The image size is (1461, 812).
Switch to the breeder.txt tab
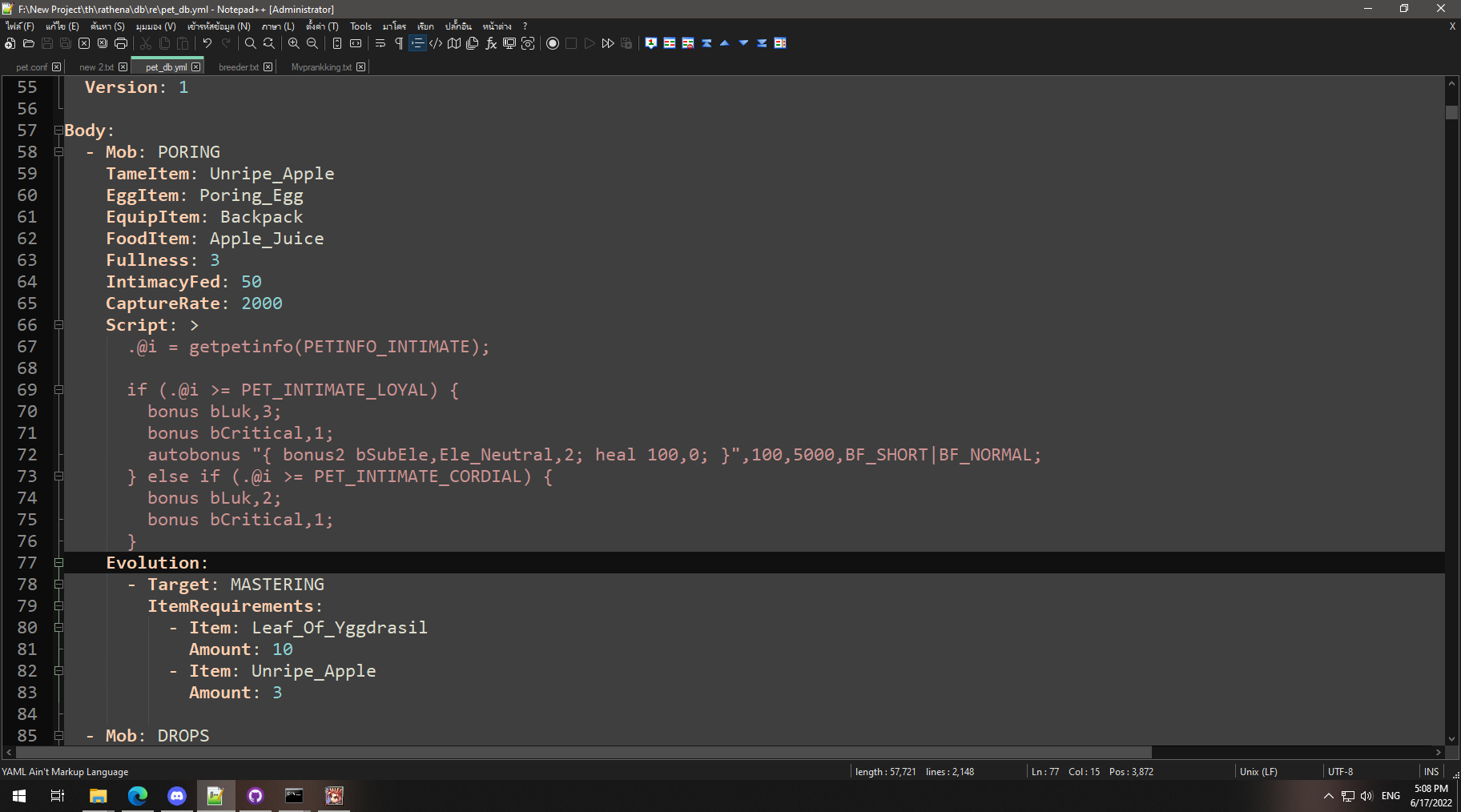point(238,67)
